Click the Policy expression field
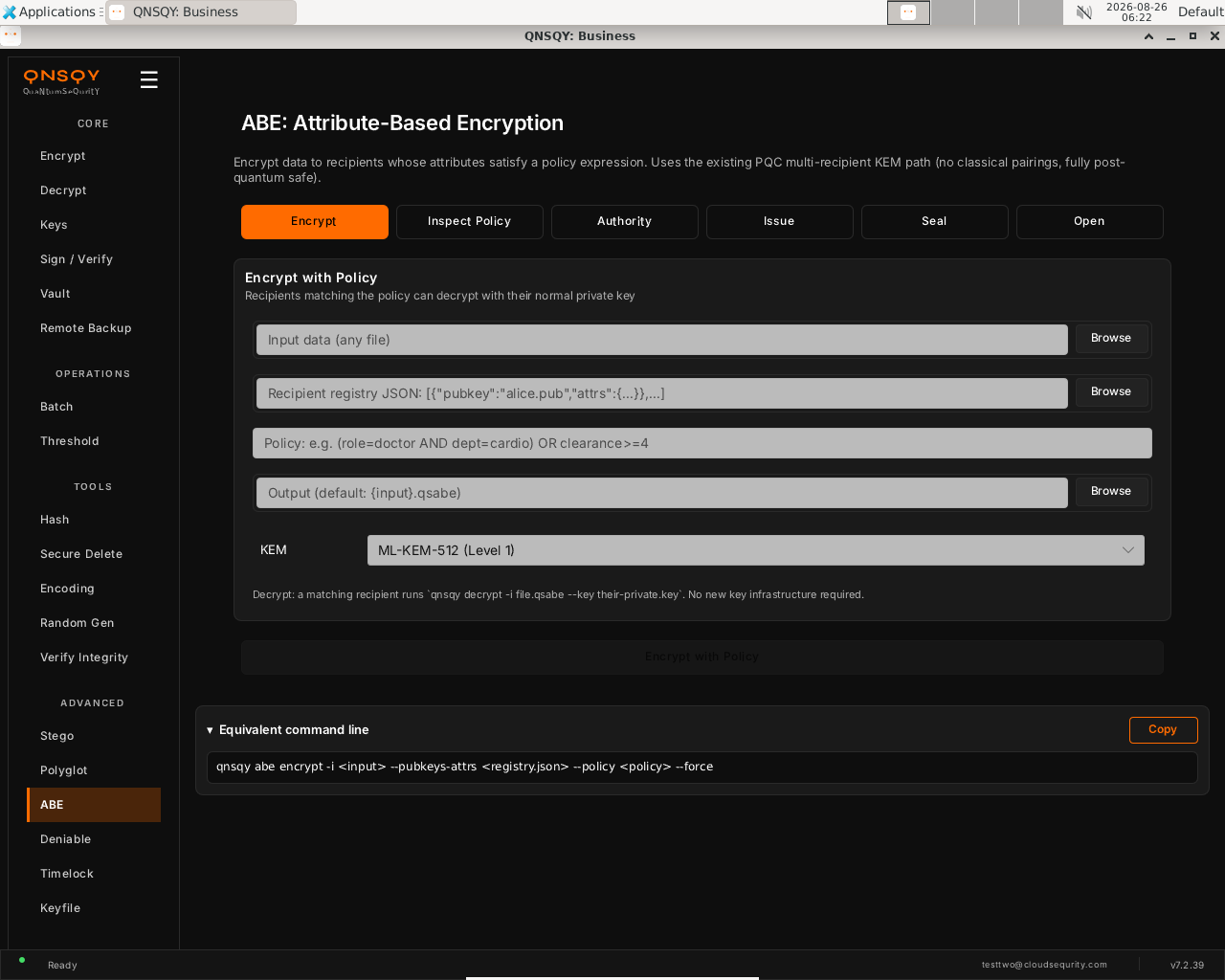1225x980 pixels. [702, 443]
